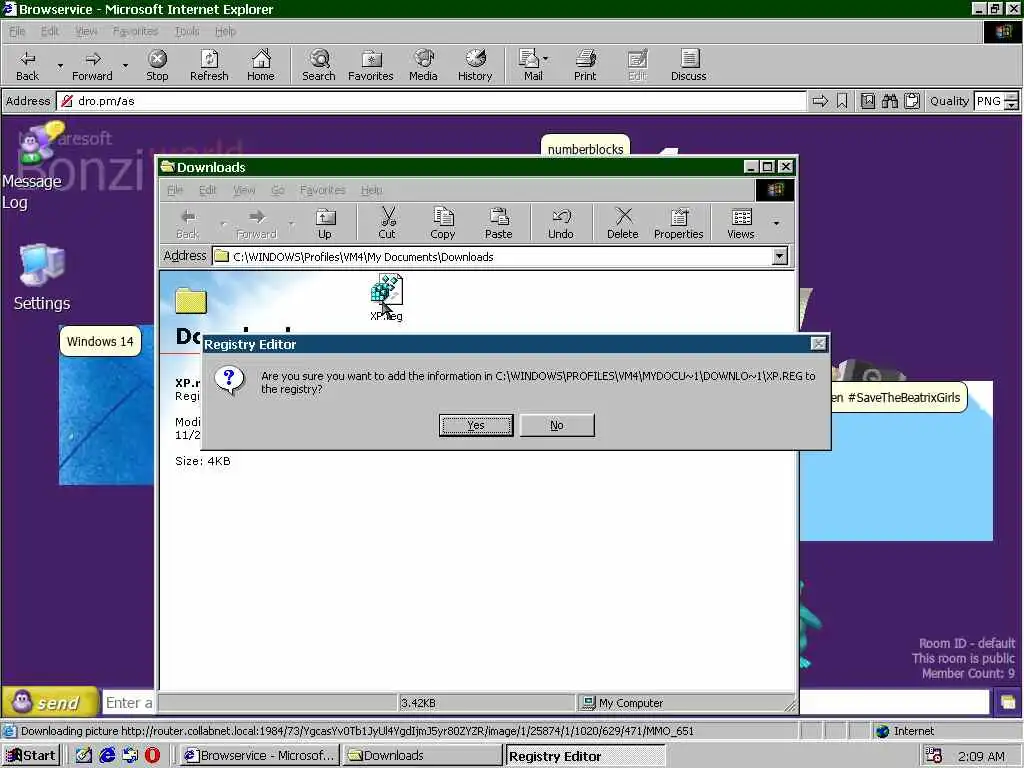Image resolution: width=1024 pixels, height=768 pixels.
Task: Click the bookmarks book icon in Browservice bar
Action: (x=867, y=101)
